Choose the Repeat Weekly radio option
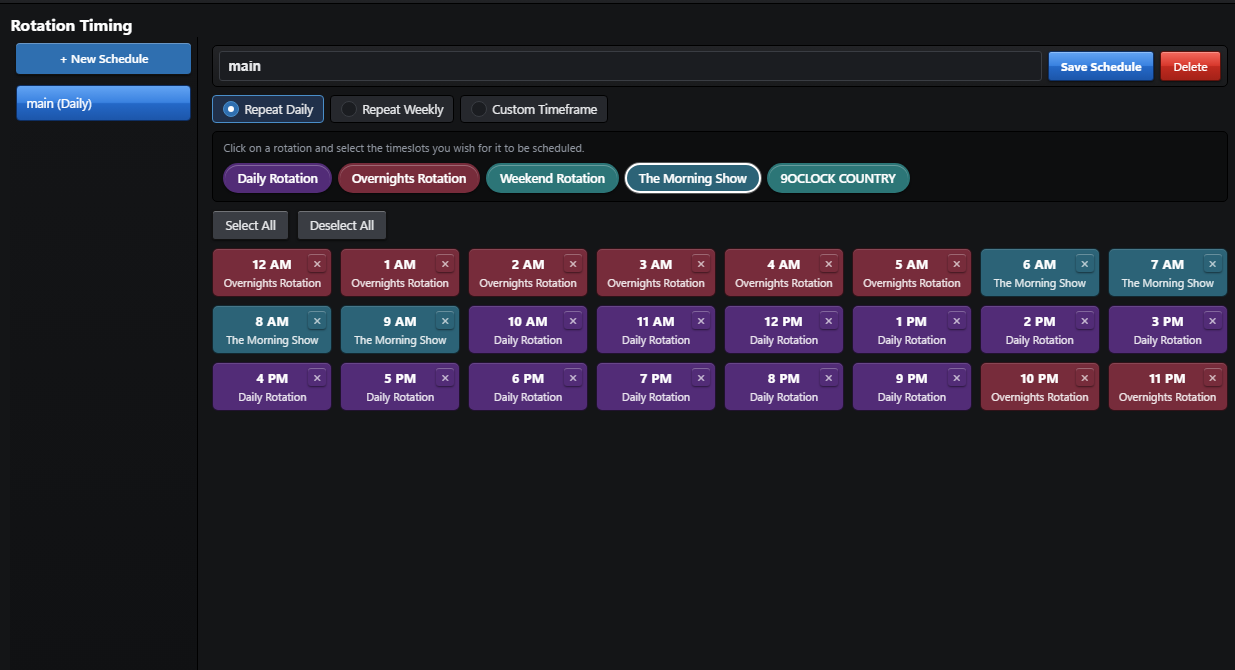This screenshot has width=1235, height=670. point(393,109)
